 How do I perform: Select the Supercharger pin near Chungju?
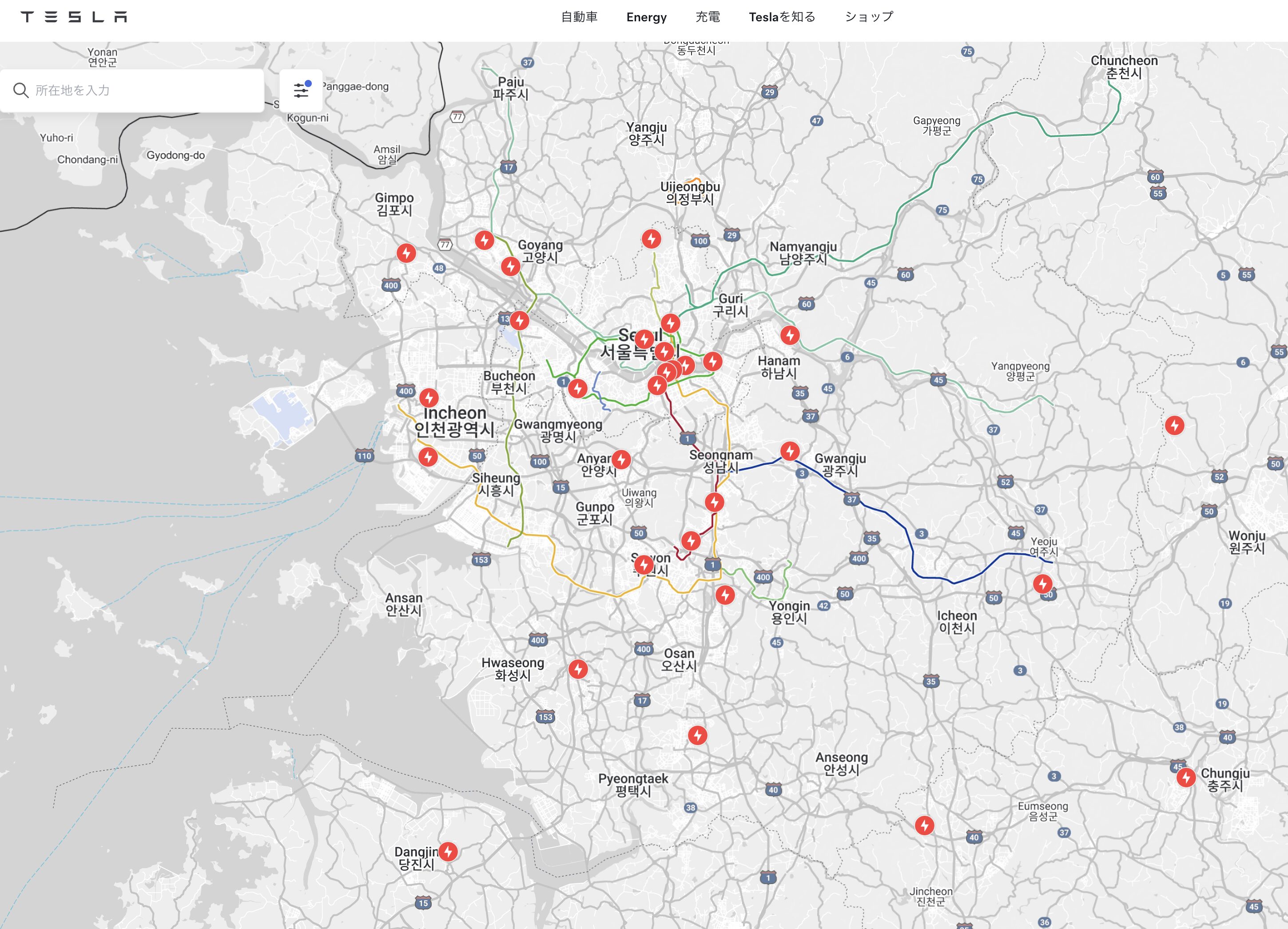[x=1186, y=777]
